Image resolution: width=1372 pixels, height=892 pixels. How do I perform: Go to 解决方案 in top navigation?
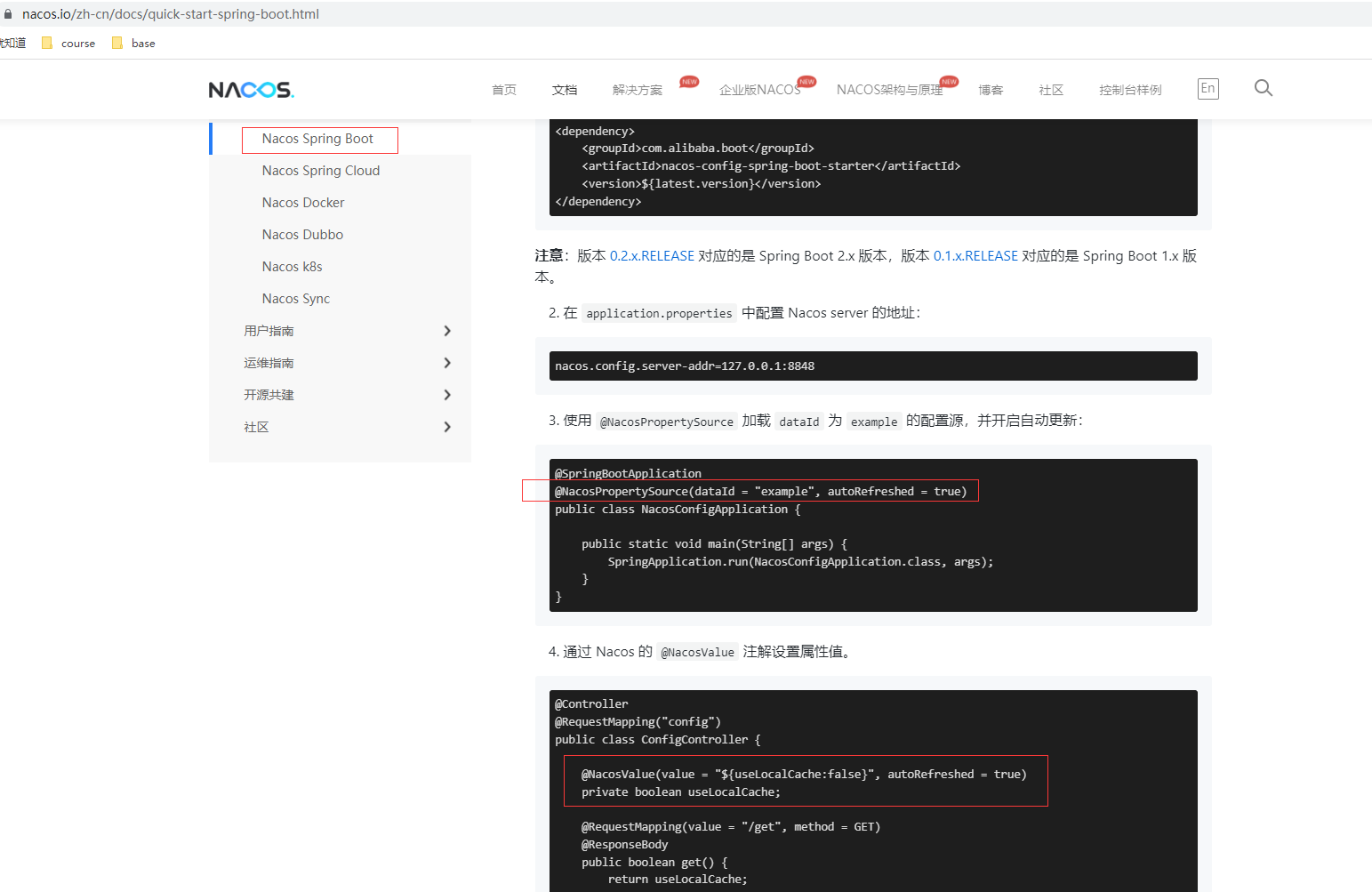637,90
